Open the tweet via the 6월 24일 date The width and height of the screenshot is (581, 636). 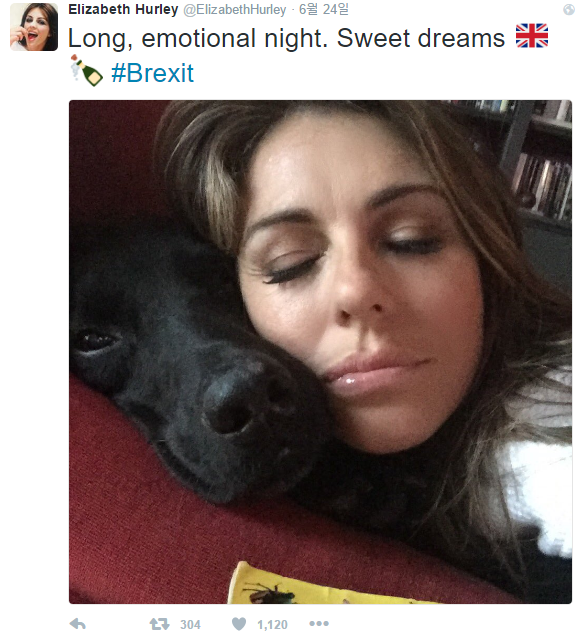(x=323, y=9)
